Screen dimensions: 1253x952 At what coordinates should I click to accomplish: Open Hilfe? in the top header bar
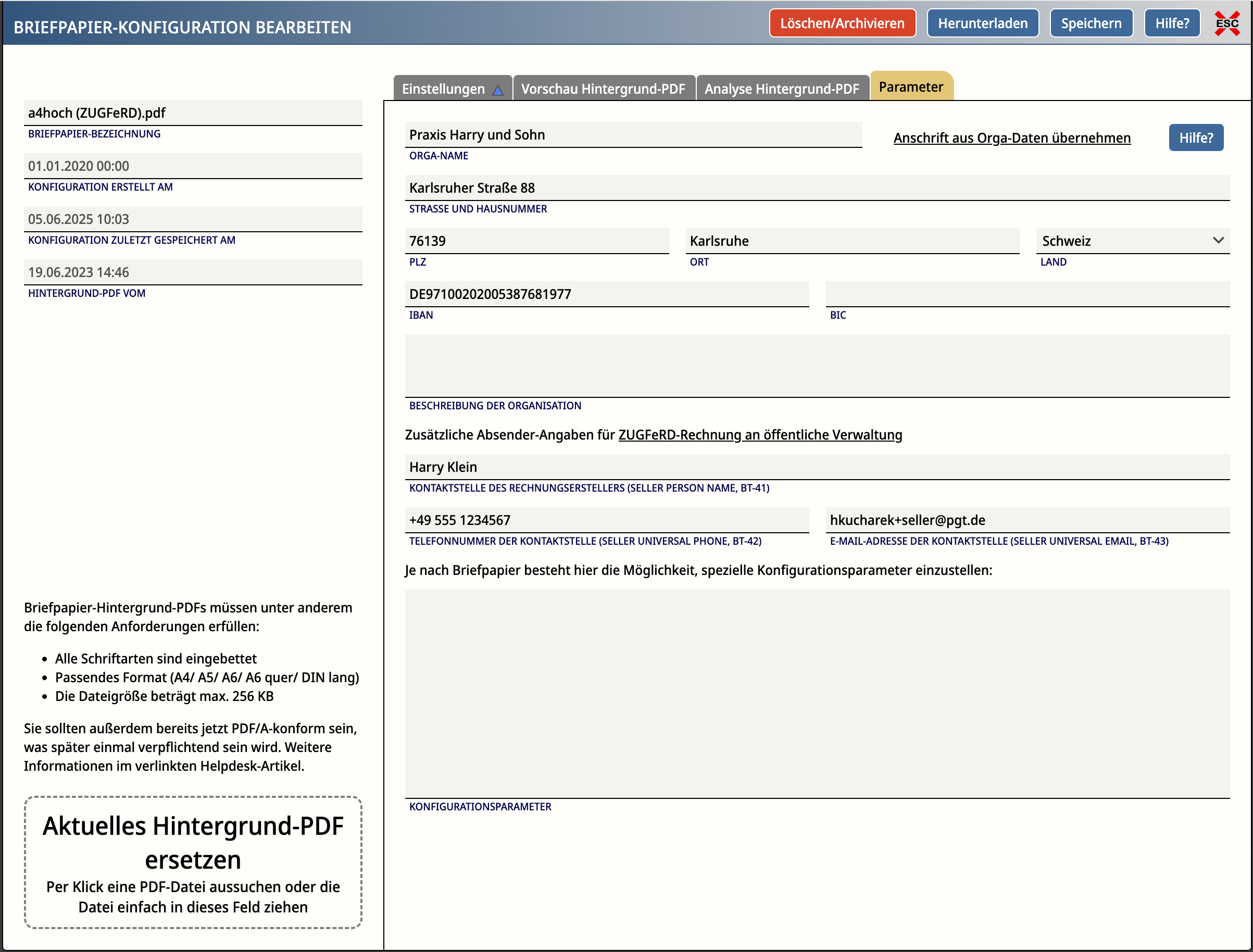[x=1172, y=23]
